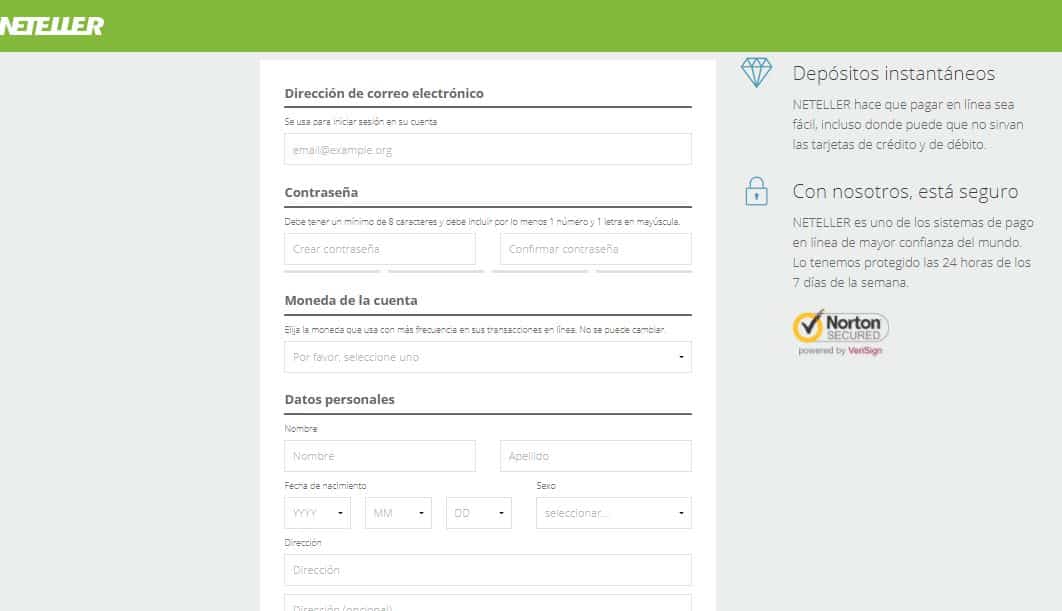Focus the Crear contraseña field

tap(380, 249)
